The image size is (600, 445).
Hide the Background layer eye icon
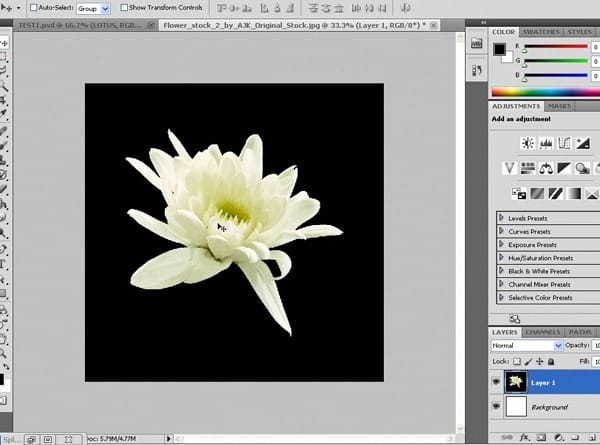[496, 406]
